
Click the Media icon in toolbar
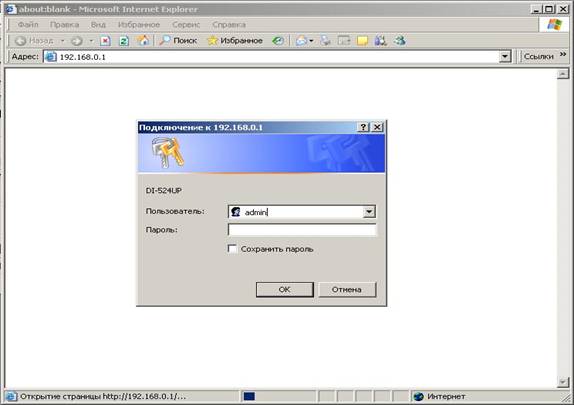point(278,41)
